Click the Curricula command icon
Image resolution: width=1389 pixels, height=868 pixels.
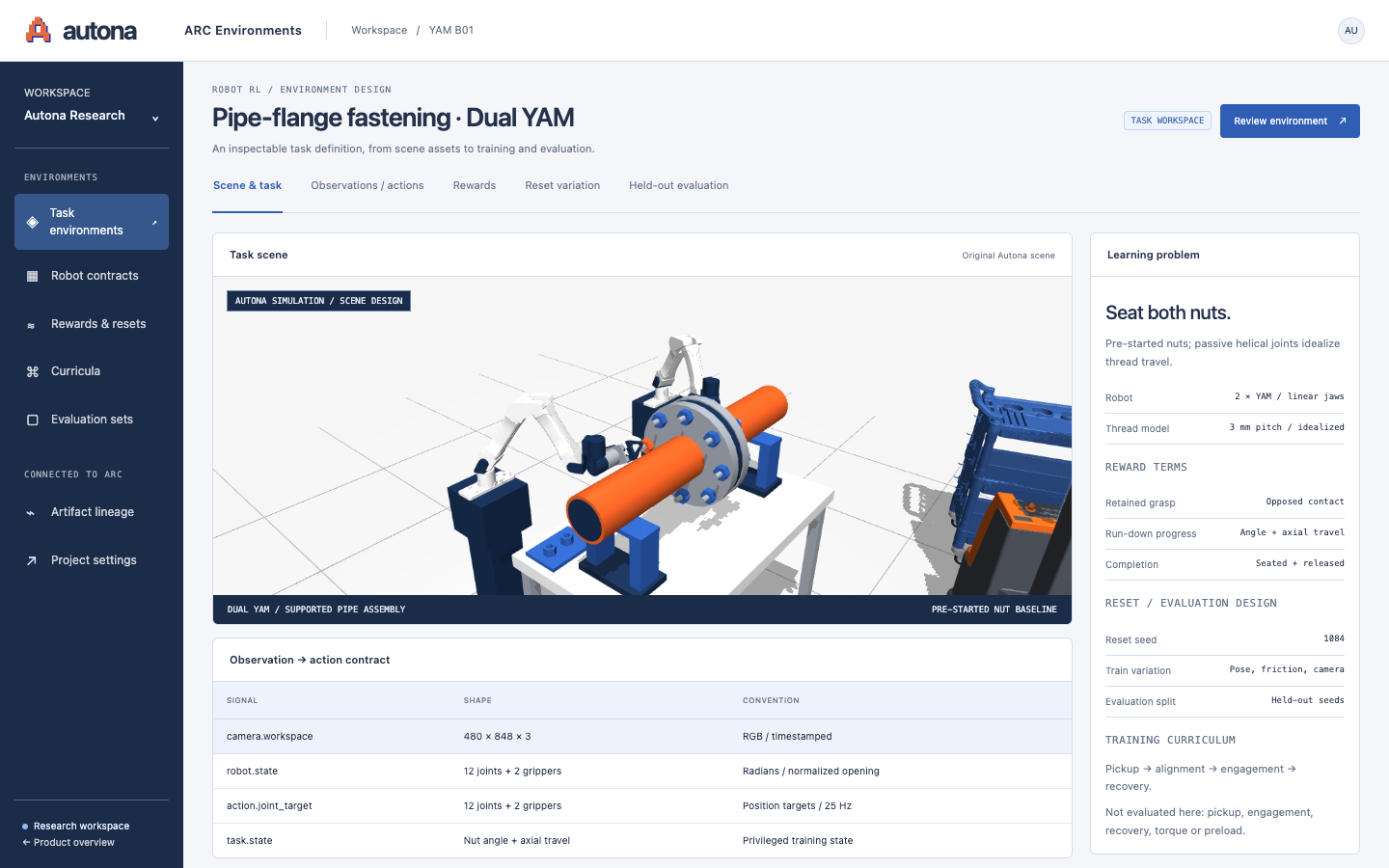click(32, 371)
